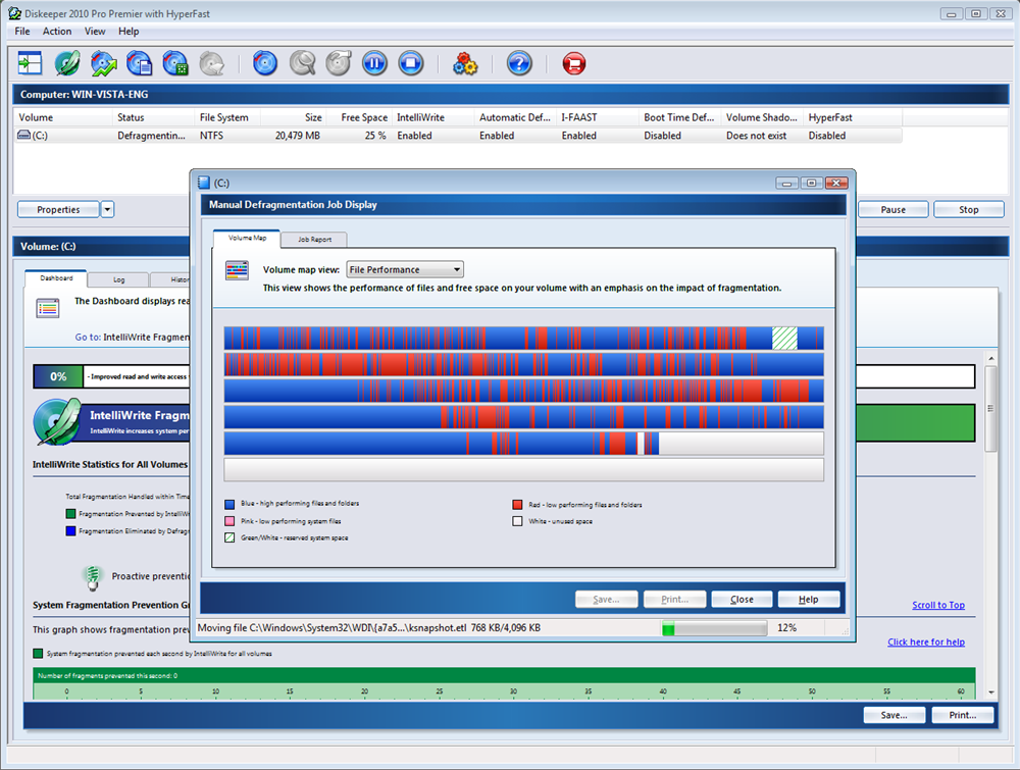Viewport: 1020px width, 770px height.
Task: Click the Pause button
Action: [893, 209]
